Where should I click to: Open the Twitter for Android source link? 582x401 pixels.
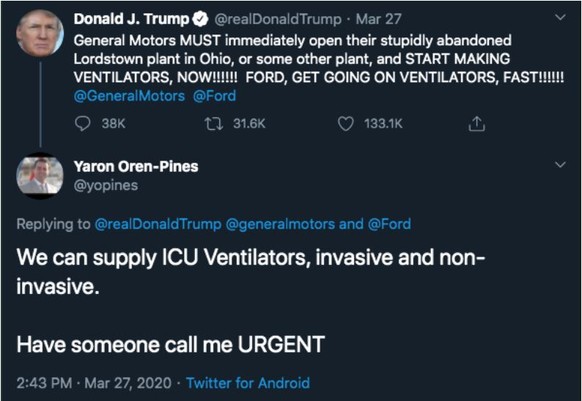(x=248, y=383)
